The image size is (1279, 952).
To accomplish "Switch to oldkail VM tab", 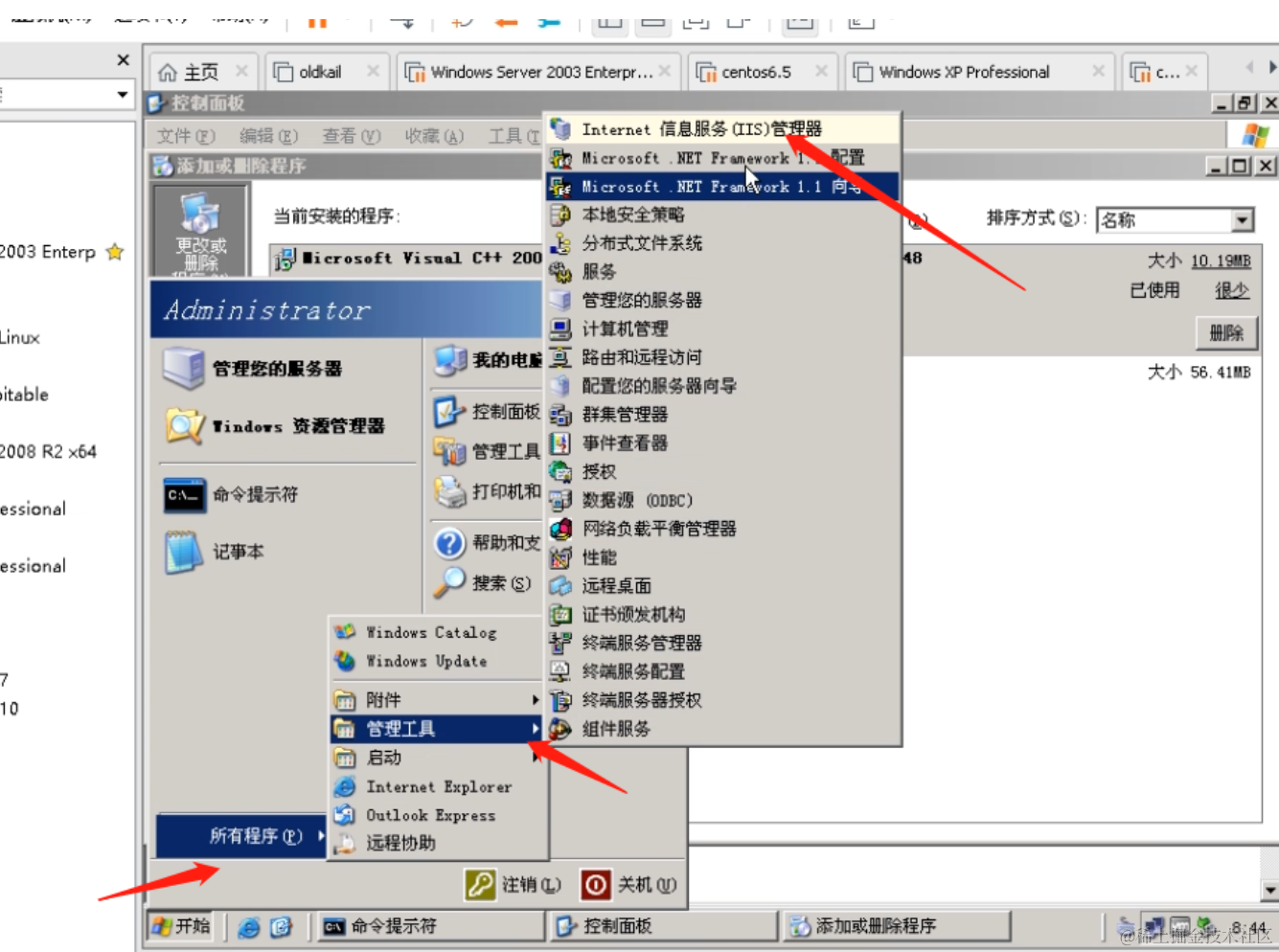I will click(326, 72).
